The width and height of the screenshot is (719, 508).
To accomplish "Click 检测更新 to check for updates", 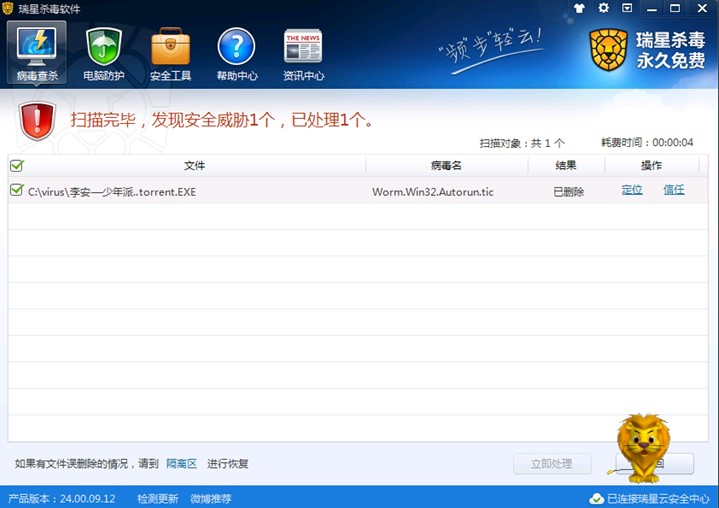I will pos(158,499).
